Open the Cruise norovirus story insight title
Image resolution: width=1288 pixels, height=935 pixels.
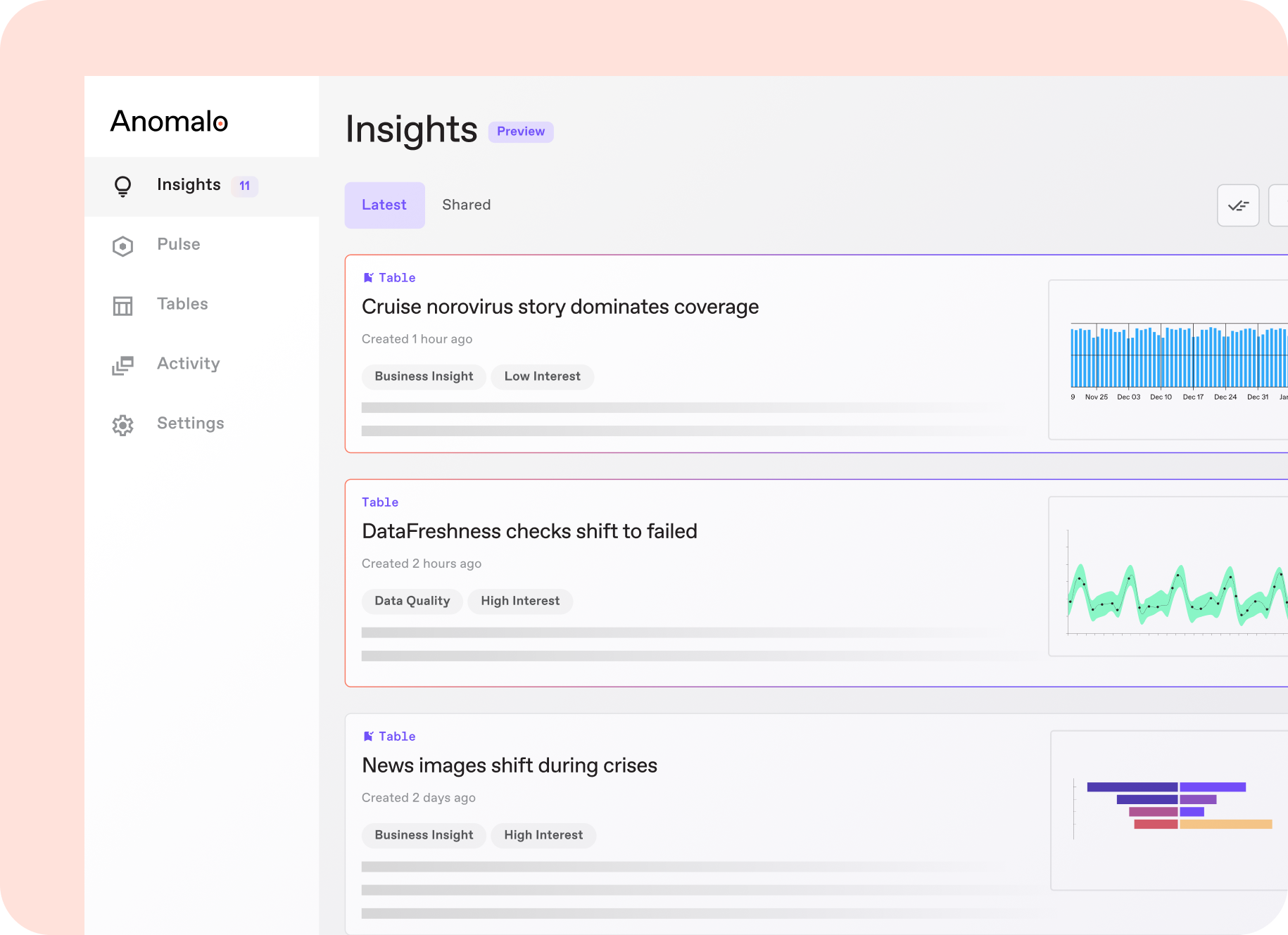(x=560, y=307)
